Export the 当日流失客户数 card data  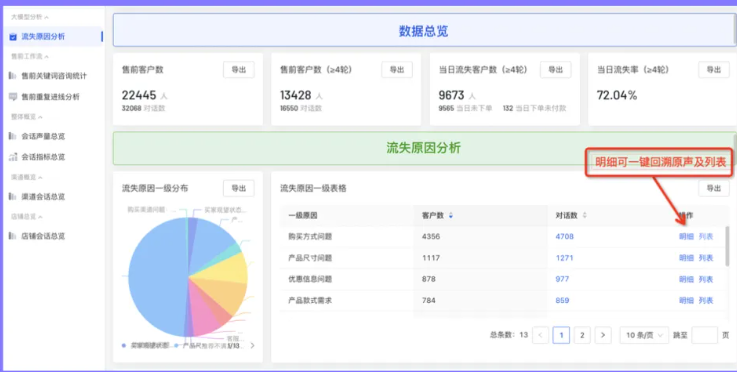(x=555, y=70)
